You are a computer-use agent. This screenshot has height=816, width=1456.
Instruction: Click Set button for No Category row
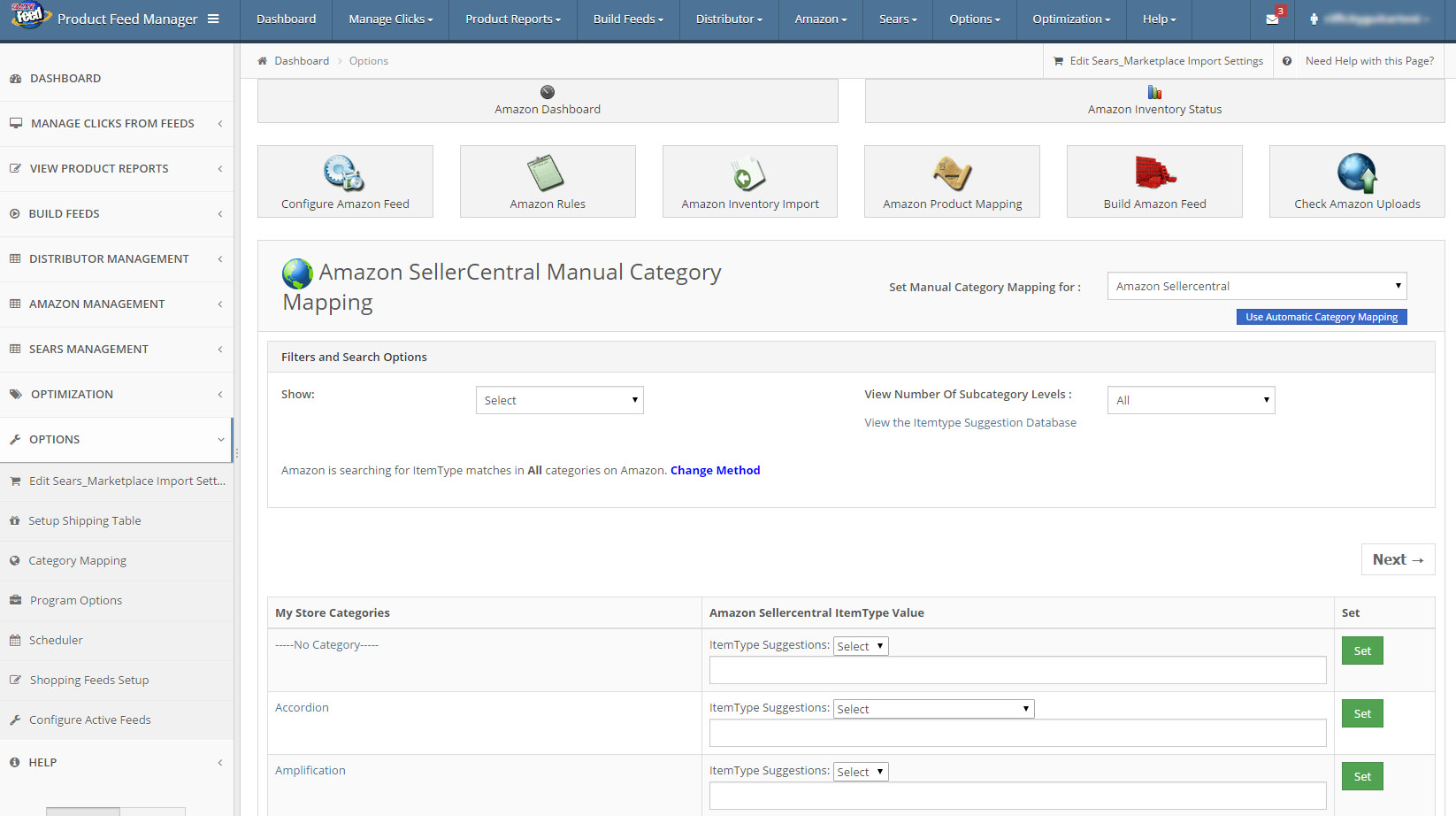(x=1362, y=650)
